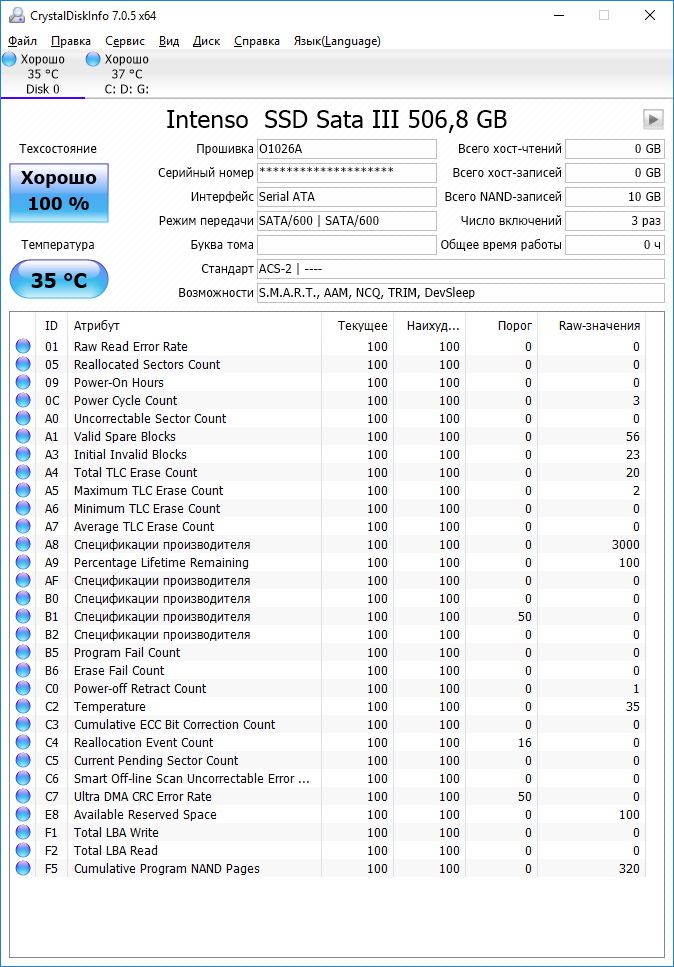This screenshot has width=674, height=967.
Task: Click status icon for Available Reserved Space
Action: coord(23,814)
